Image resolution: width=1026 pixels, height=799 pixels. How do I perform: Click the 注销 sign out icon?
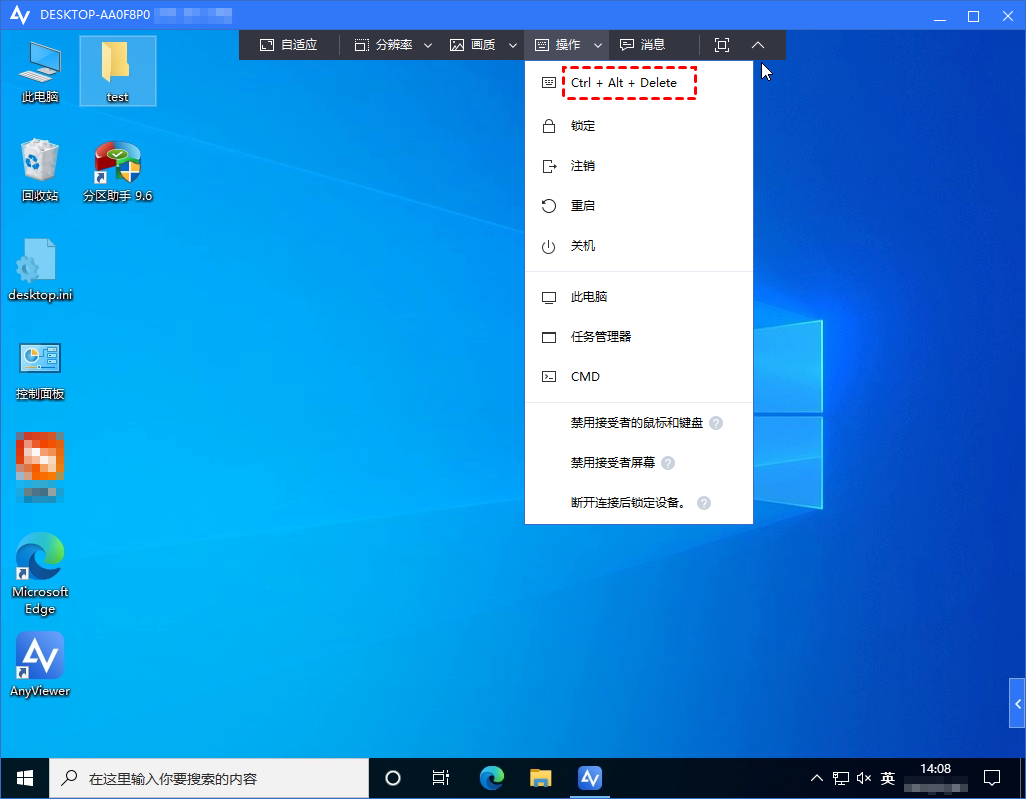[x=548, y=166]
